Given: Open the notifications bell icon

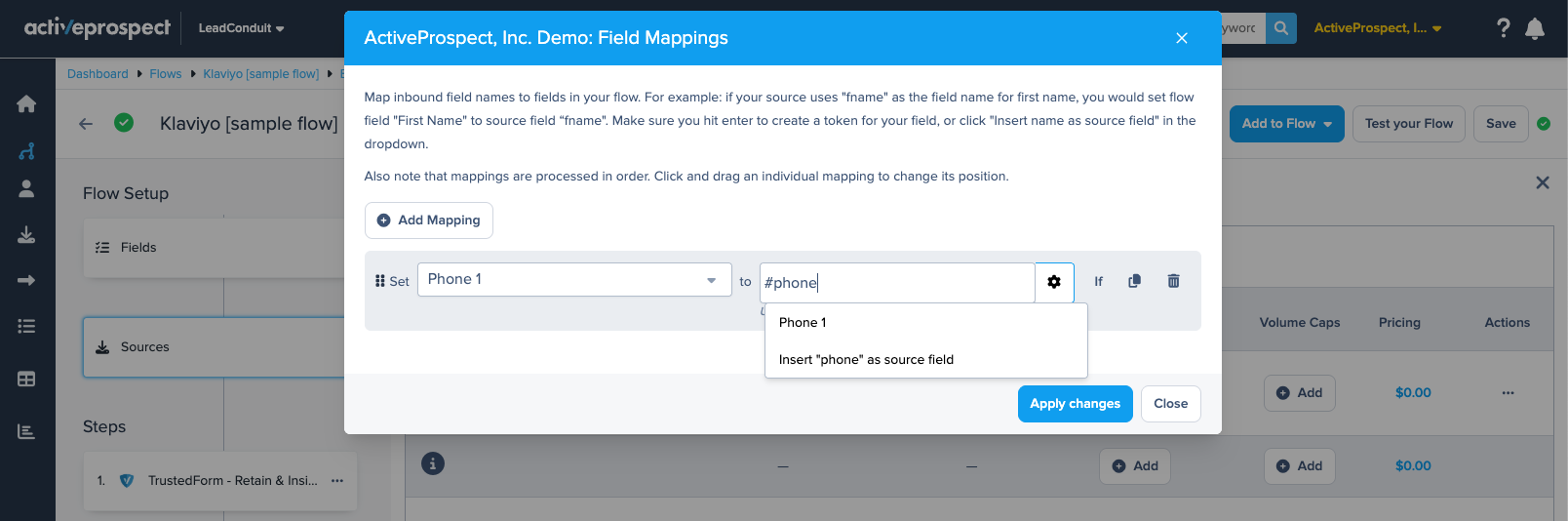Looking at the screenshot, I should 1535,28.
